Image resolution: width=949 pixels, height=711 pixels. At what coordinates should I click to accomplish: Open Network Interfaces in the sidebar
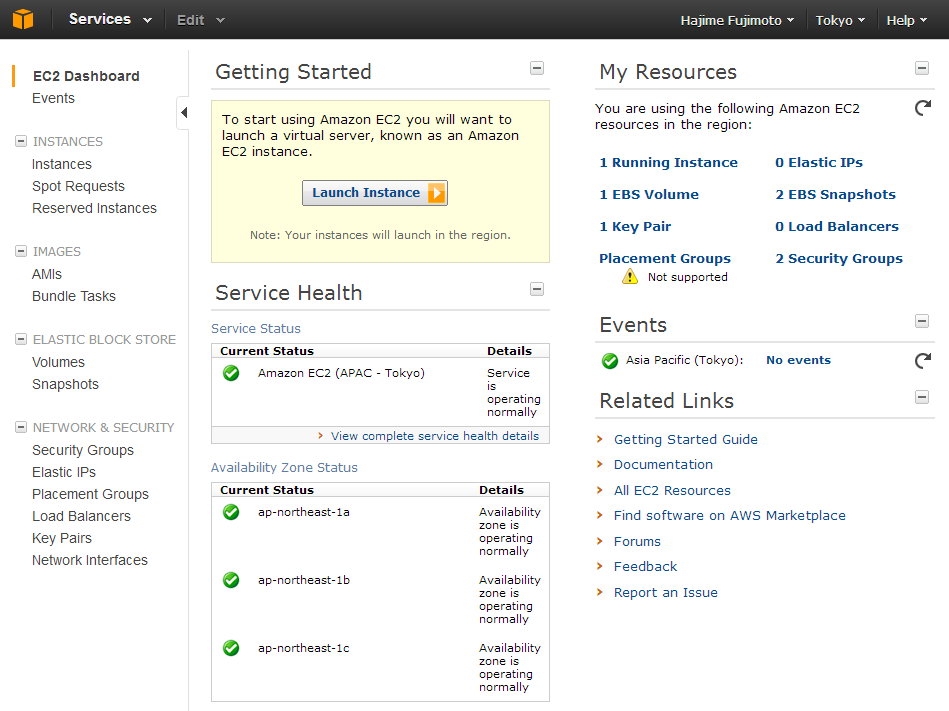click(x=90, y=560)
